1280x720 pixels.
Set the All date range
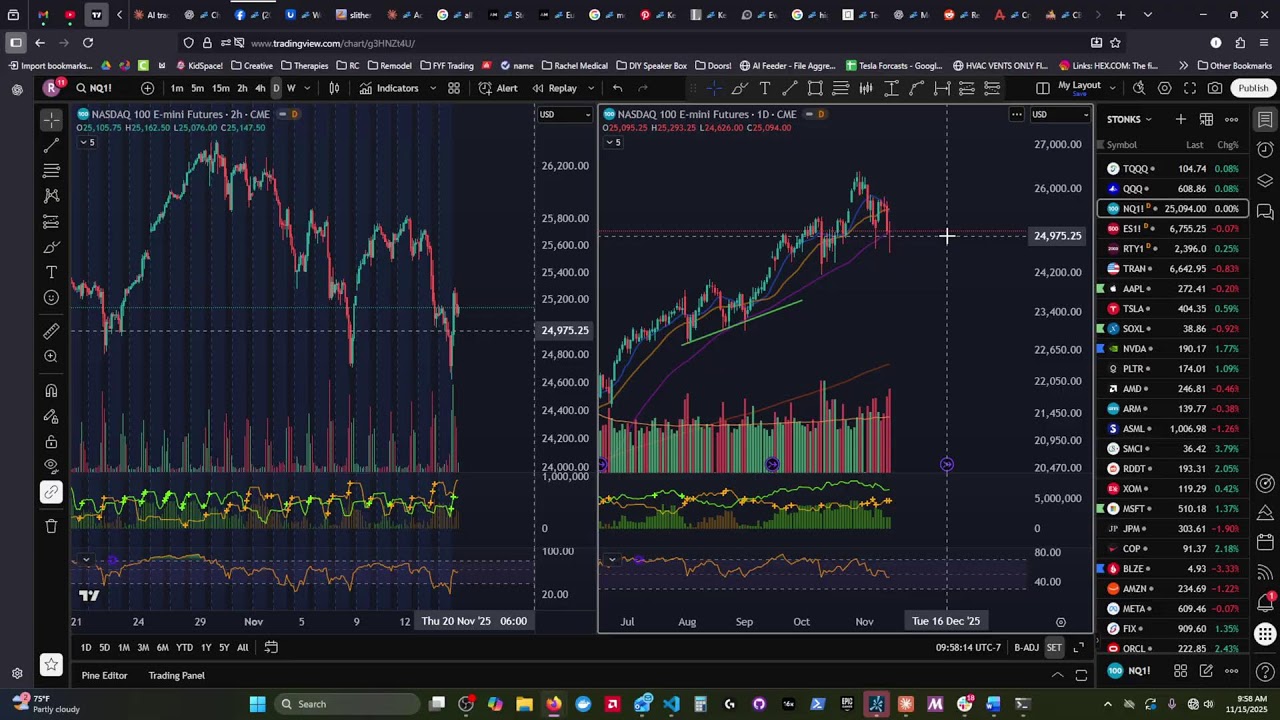point(242,648)
